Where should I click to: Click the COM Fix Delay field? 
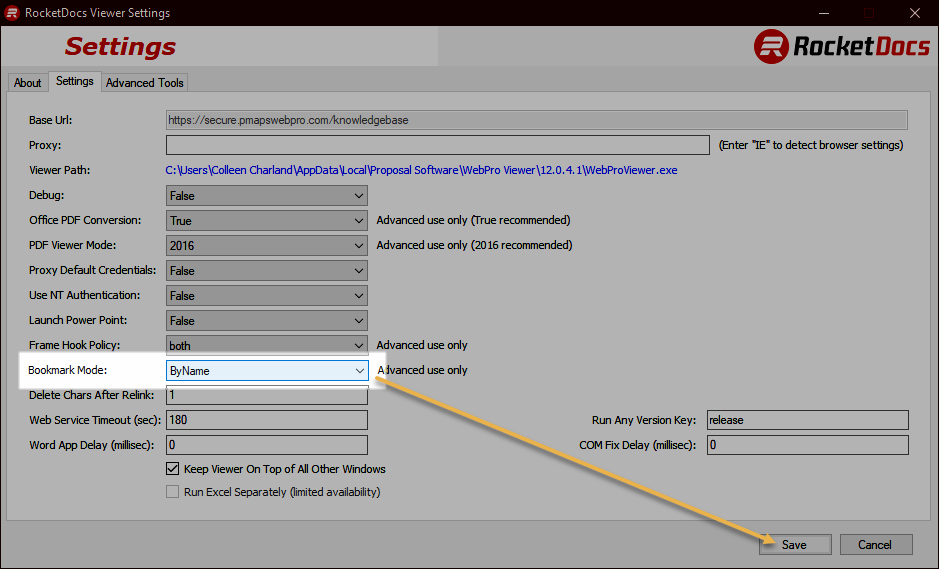coord(807,445)
